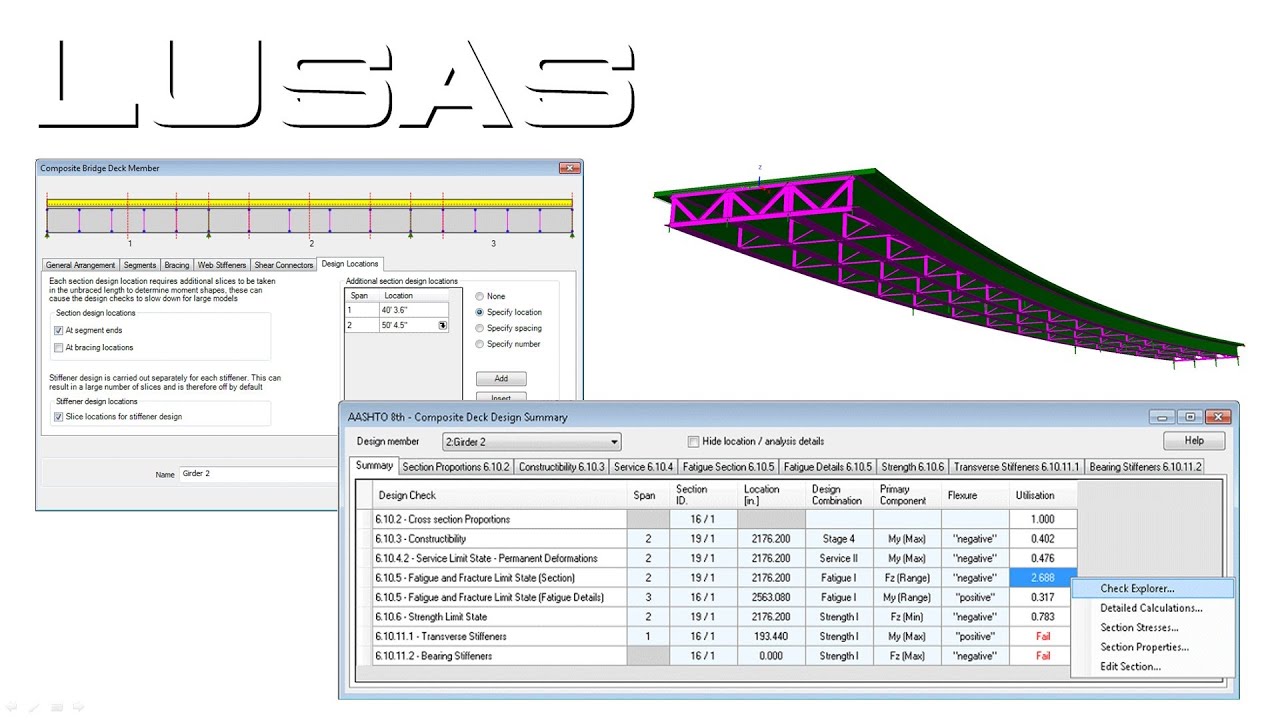Toggle Slice locations for stiffener design
The height and width of the screenshot is (720, 1280).
tap(58, 416)
